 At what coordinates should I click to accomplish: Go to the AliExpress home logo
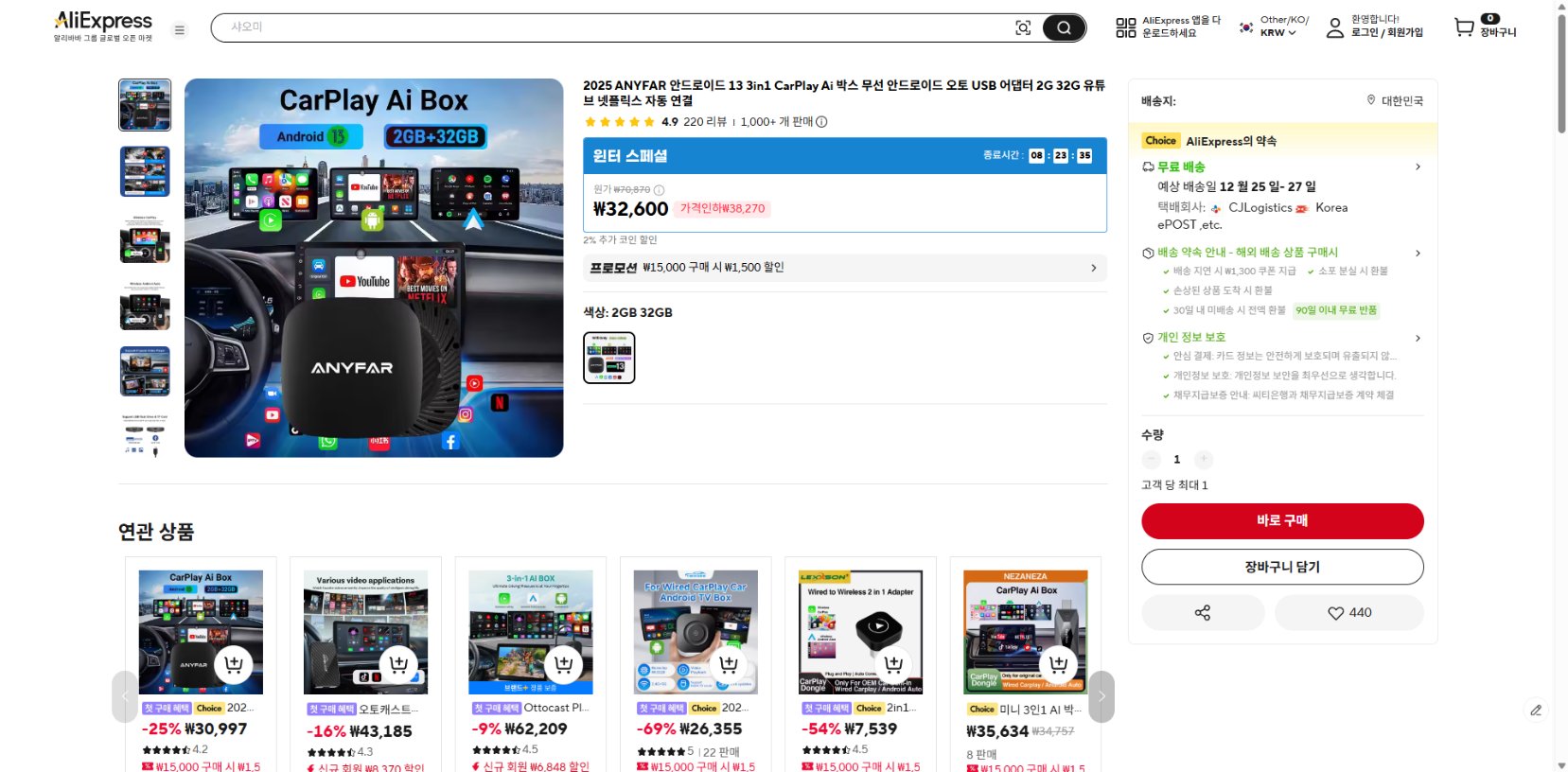[103, 26]
